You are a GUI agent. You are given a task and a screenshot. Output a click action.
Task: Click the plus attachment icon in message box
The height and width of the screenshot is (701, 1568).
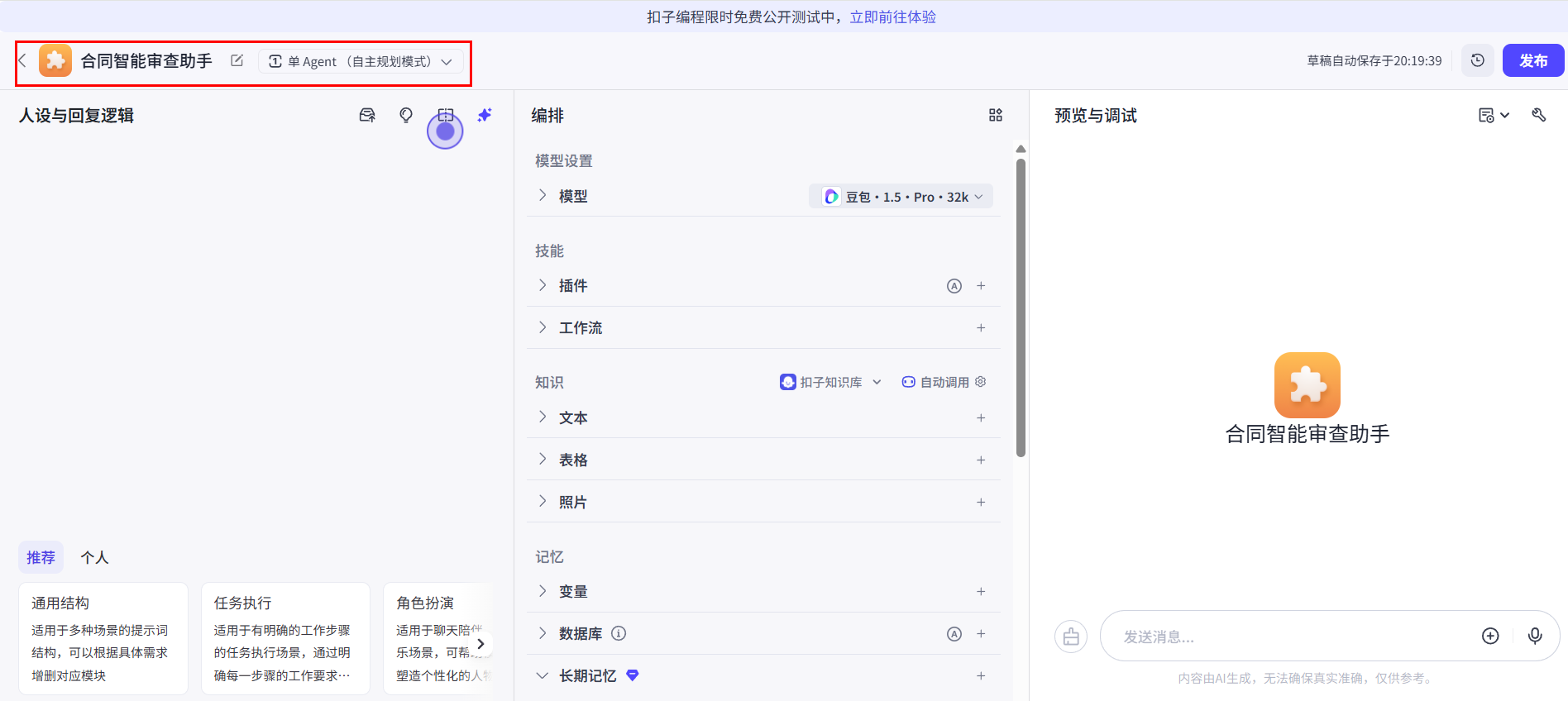coord(1490,636)
